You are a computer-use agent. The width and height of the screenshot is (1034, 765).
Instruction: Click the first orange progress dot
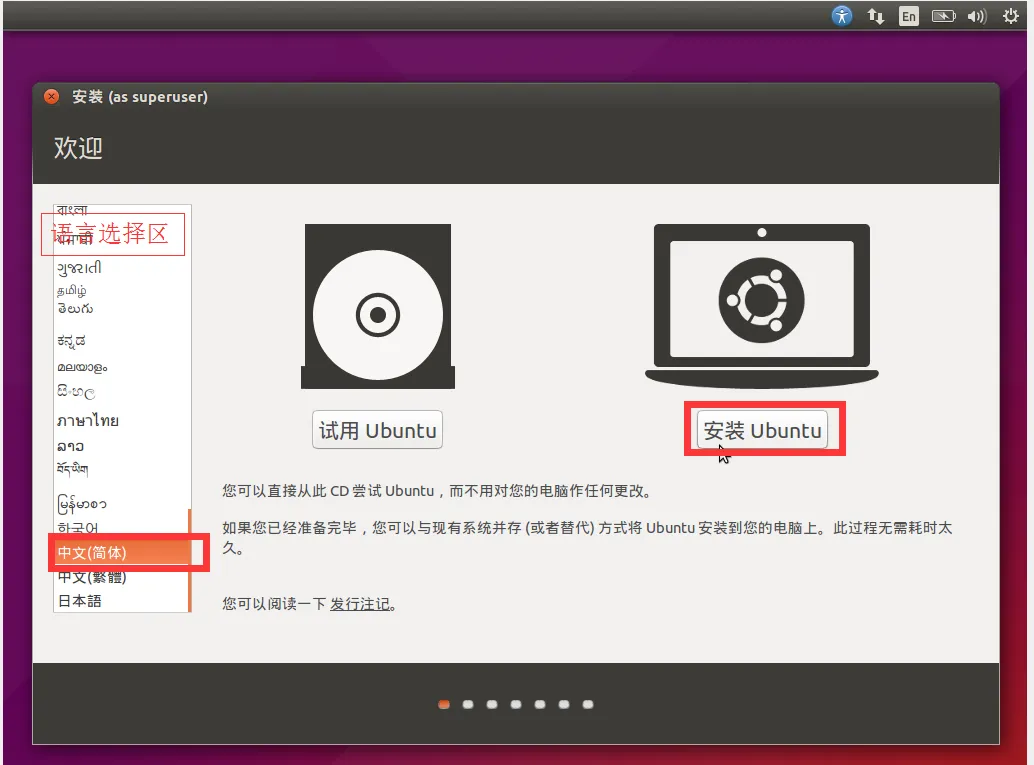[444, 704]
